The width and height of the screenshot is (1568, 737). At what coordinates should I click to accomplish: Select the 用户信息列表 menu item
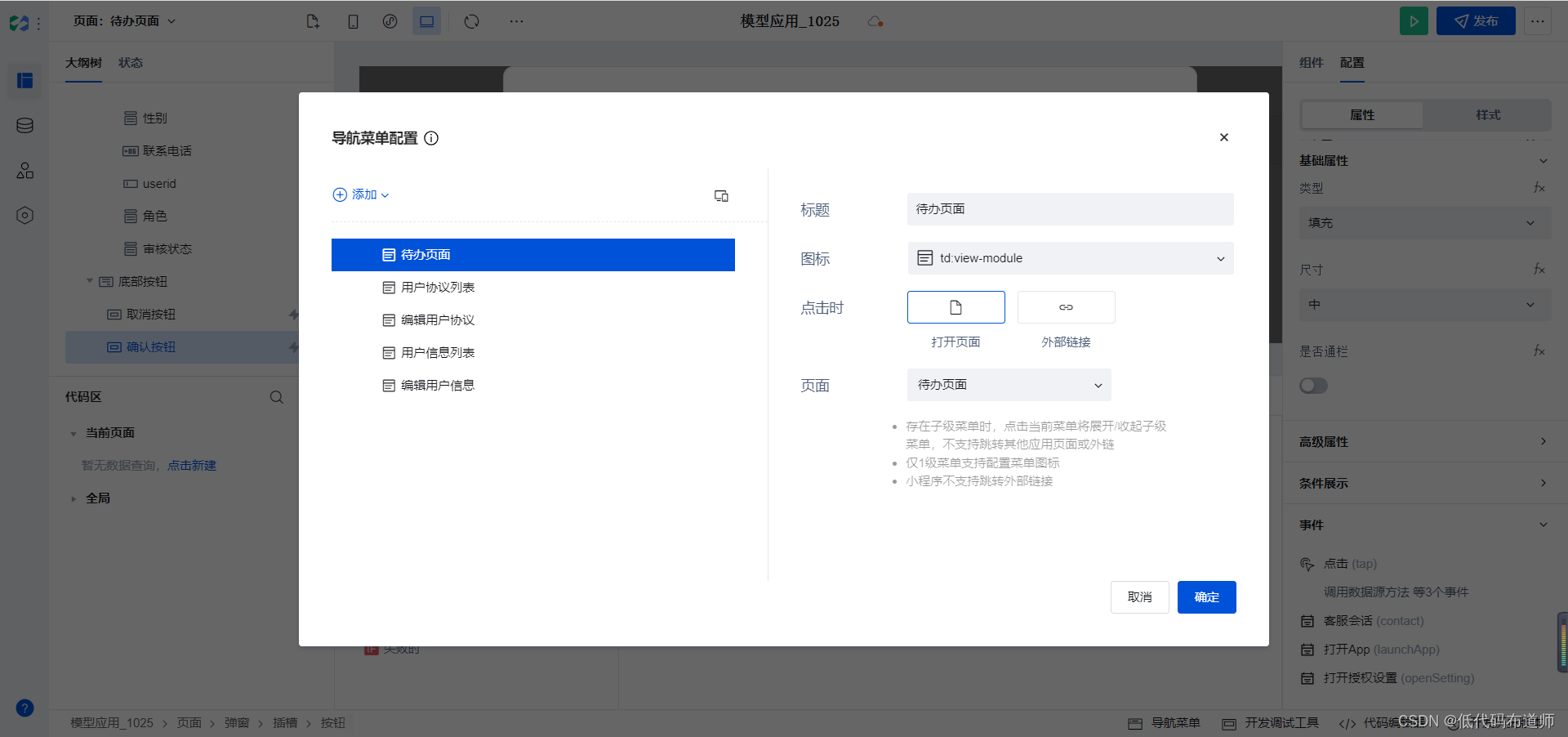[533, 353]
